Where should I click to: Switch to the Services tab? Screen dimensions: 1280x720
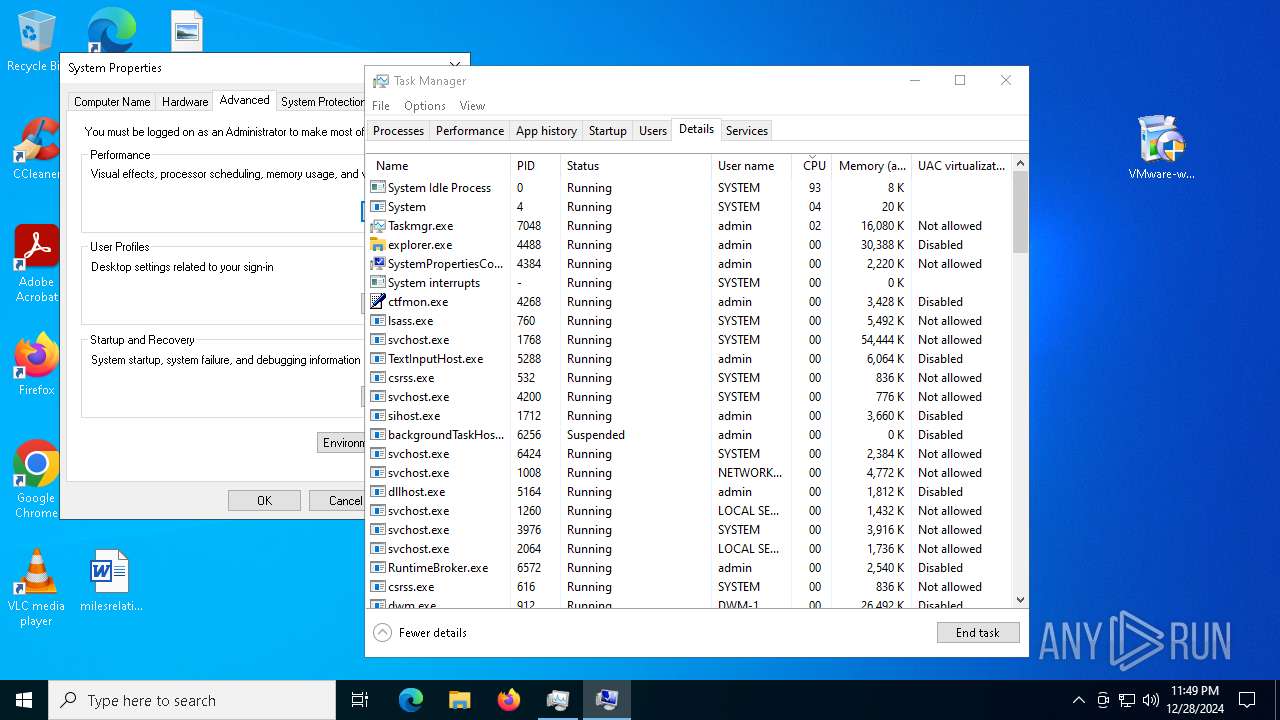(747, 131)
